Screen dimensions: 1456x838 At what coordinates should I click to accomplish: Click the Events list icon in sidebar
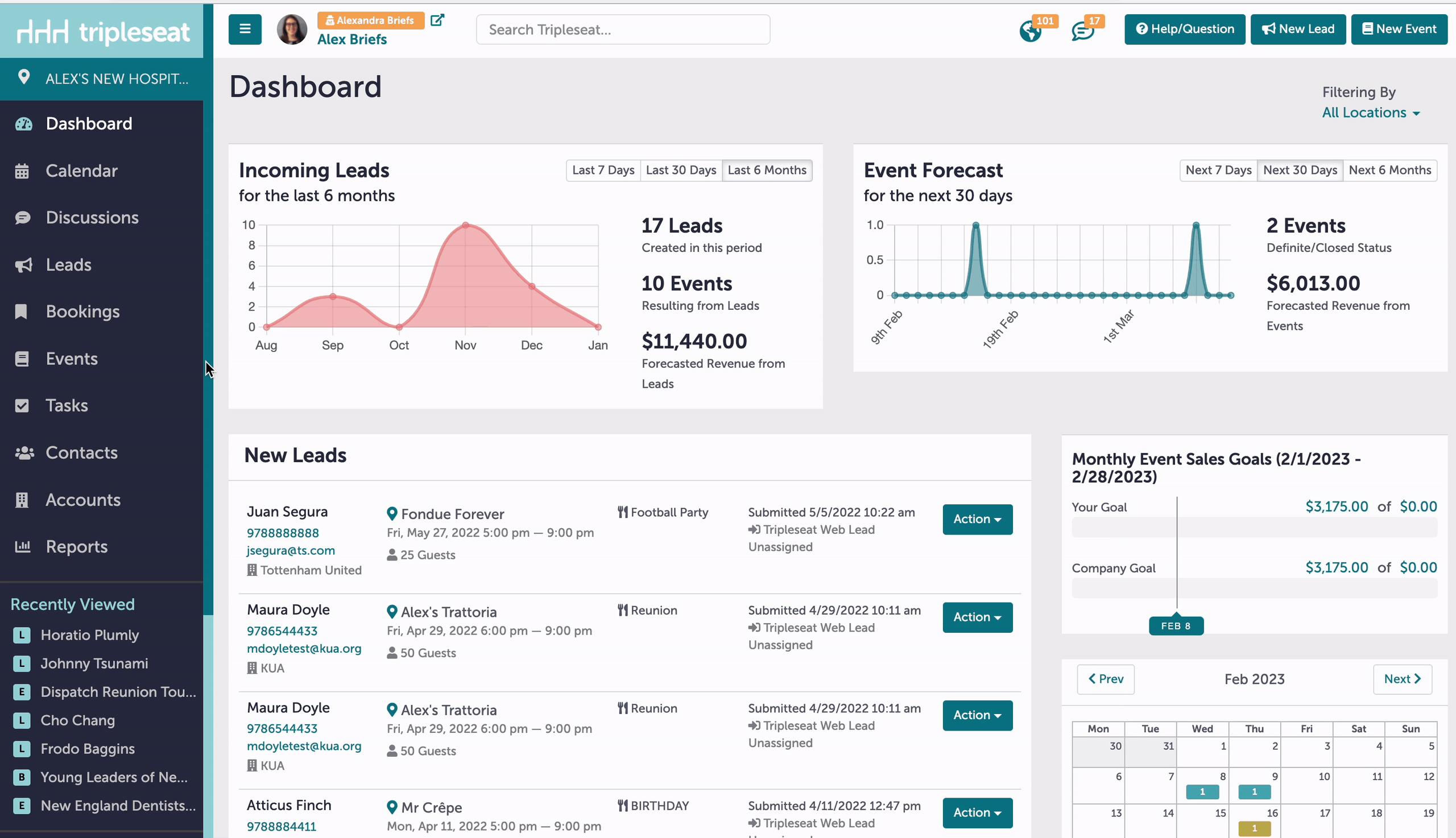tap(22, 359)
